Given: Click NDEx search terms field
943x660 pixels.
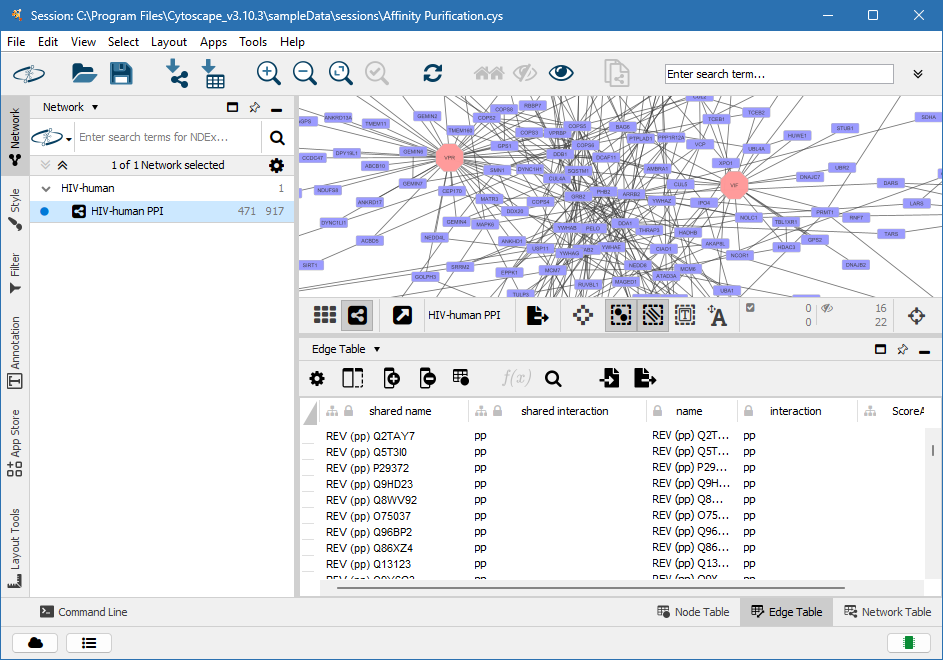Looking at the screenshot, I should [168, 138].
